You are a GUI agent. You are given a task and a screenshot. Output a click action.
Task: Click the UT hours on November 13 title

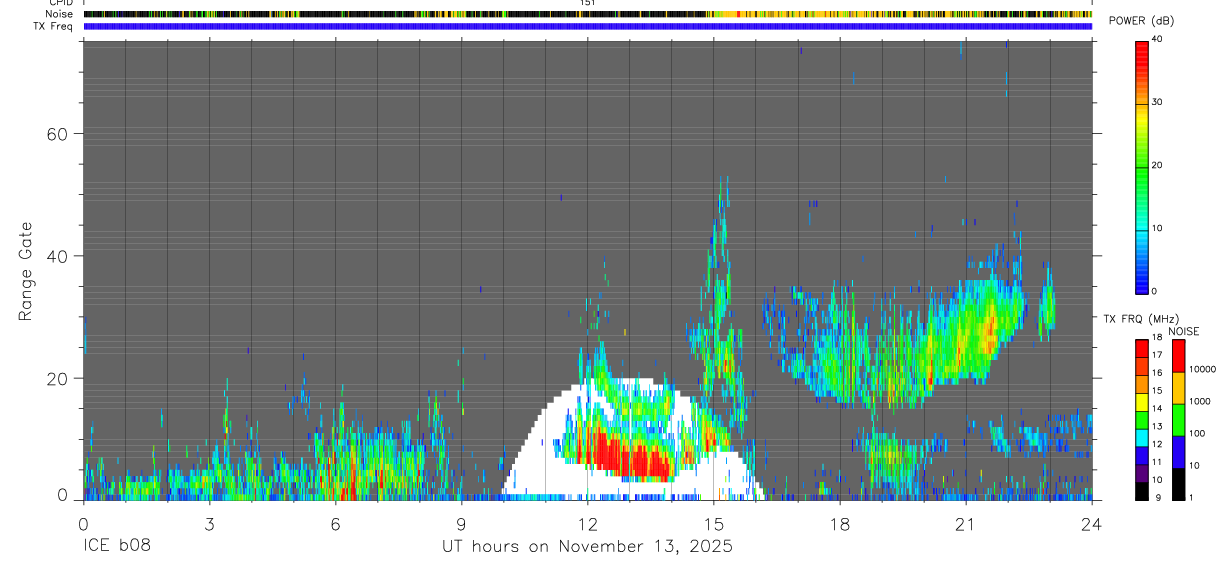tap(588, 547)
